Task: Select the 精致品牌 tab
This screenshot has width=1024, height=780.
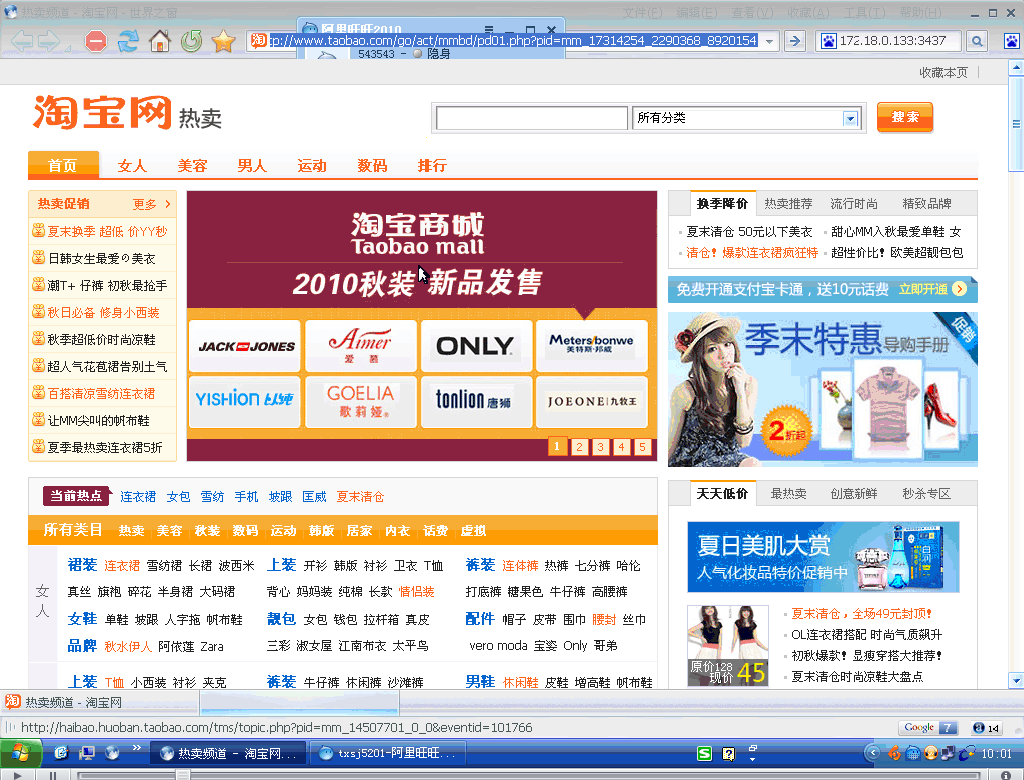Action: [x=927, y=204]
